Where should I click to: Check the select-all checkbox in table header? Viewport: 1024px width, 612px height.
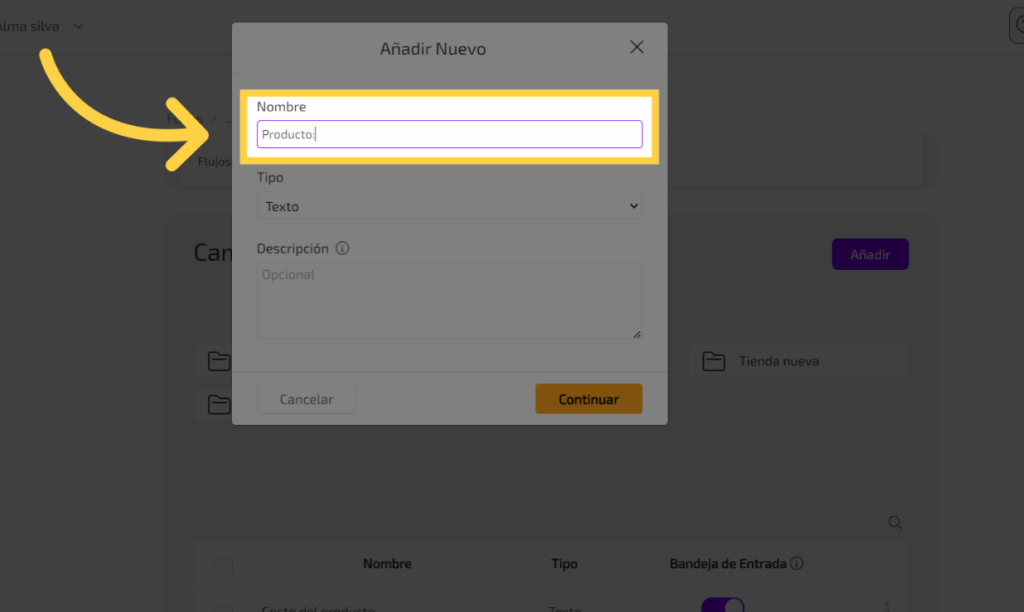tap(224, 566)
